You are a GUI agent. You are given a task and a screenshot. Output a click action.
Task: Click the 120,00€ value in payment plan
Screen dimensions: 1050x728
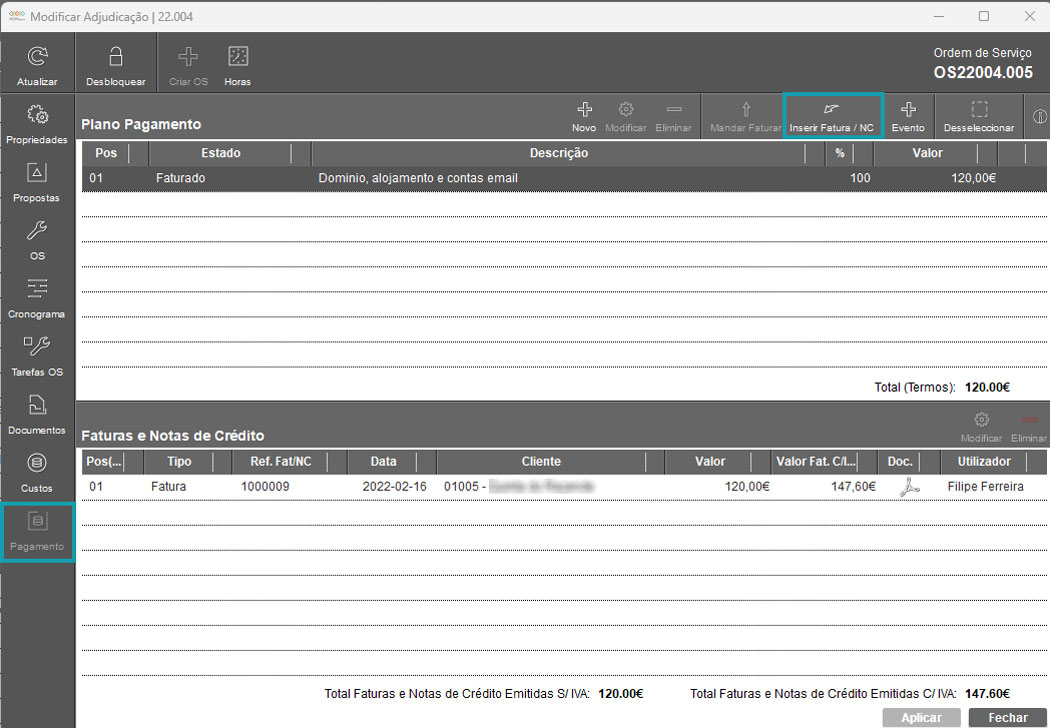click(973, 178)
